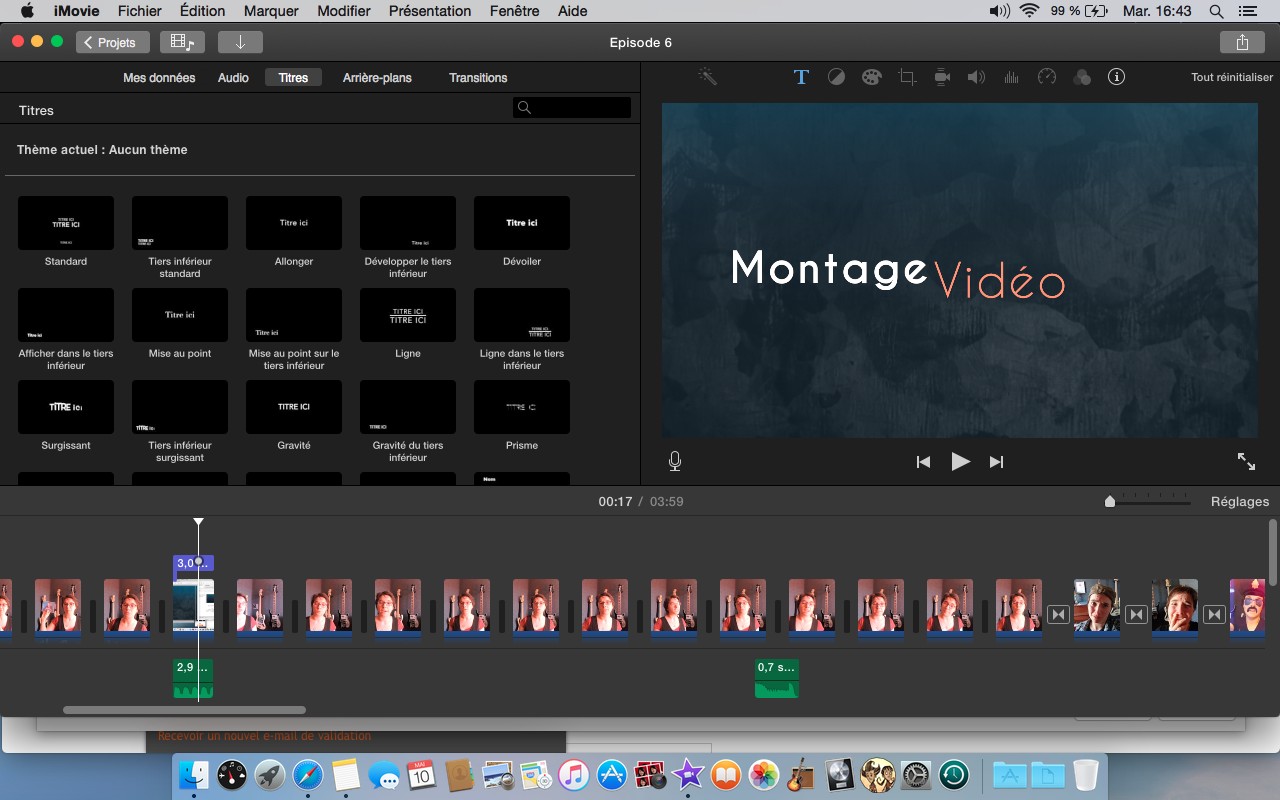Toggle the media library filmstrip button
Screen dimensions: 1280x800
pos(182,42)
